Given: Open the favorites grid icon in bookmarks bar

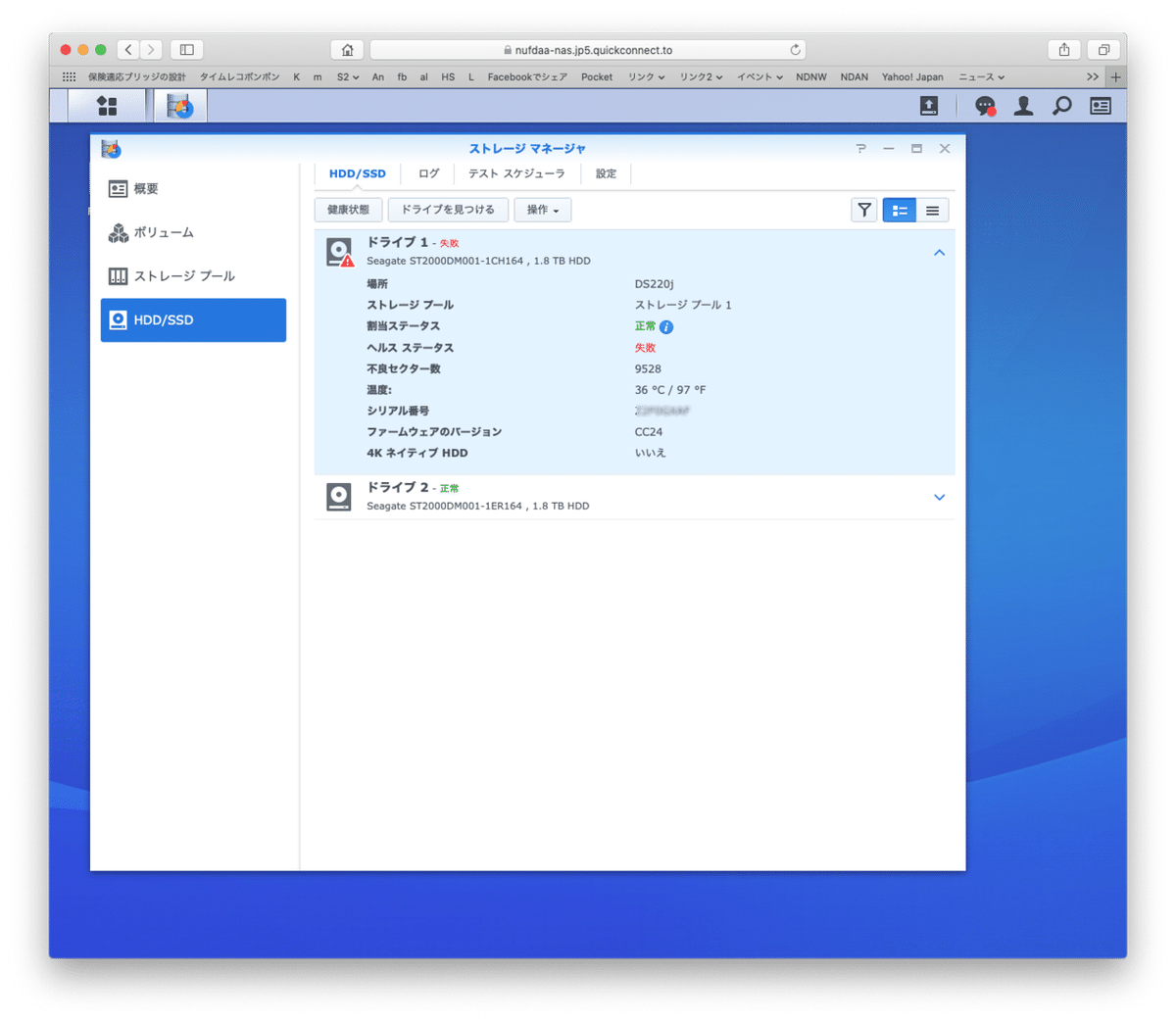Looking at the screenshot, I should point(69,76).
